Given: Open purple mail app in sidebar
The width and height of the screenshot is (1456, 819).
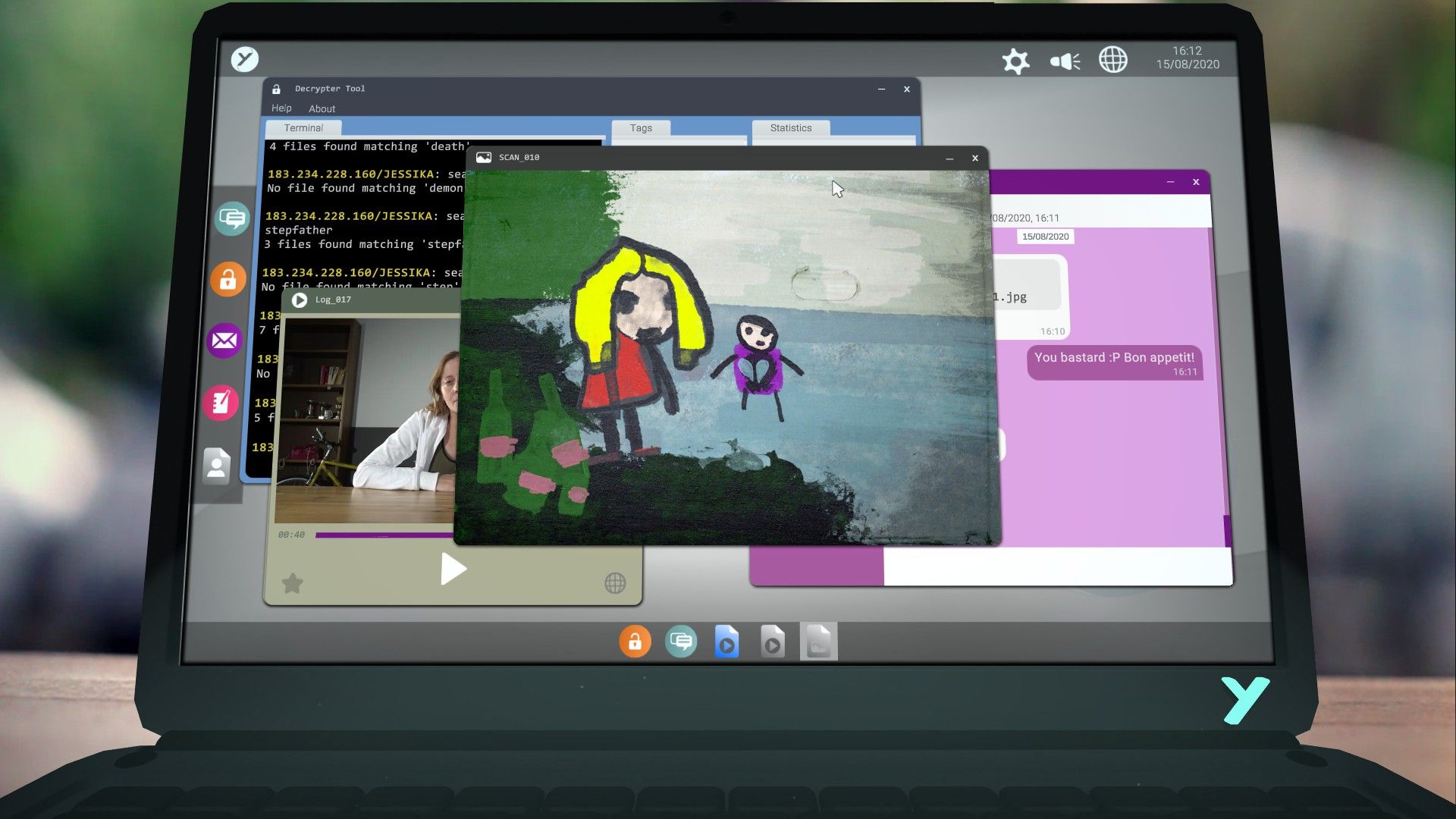Looking at the screenshot, I should pos(224,340).
